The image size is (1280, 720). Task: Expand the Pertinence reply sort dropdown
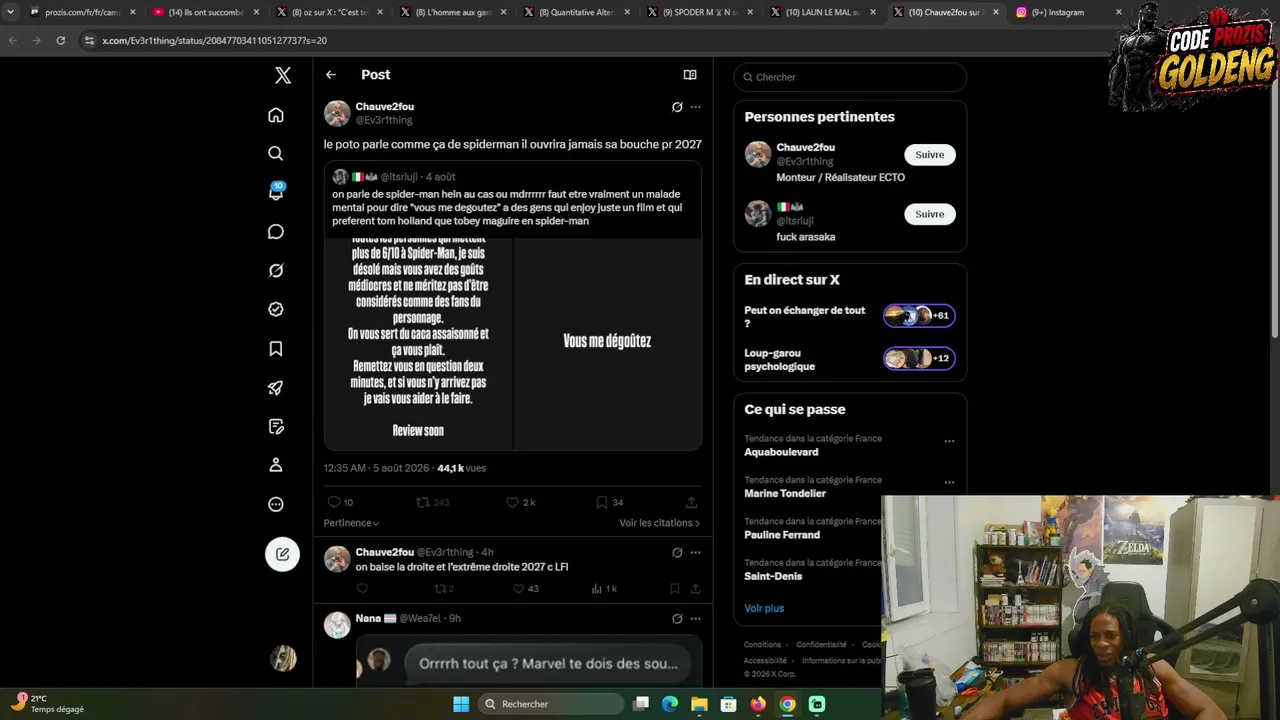click(351, 523)
